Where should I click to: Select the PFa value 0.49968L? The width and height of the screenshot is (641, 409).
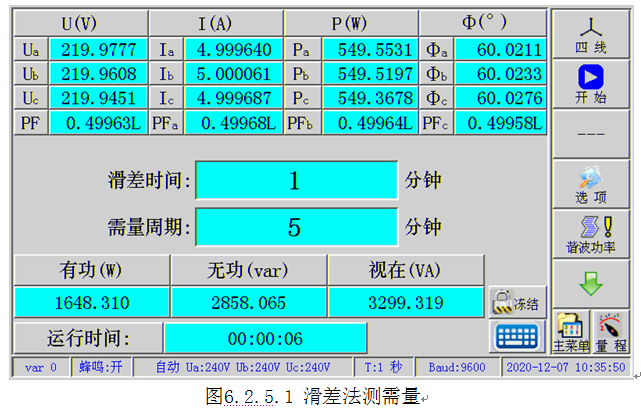tap(233, 123)
